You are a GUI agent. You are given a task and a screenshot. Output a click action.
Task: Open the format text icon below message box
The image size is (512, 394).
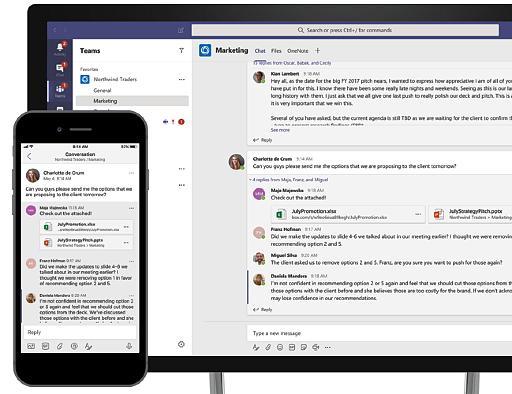(256, 347)
